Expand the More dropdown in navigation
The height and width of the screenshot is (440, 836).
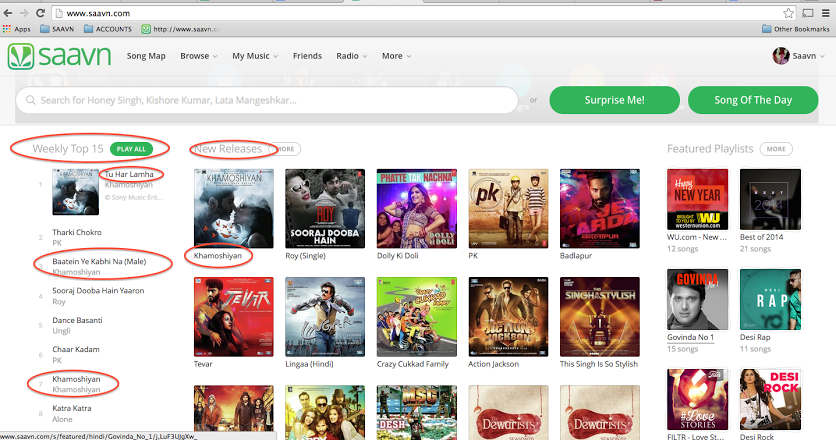(396, 56)
